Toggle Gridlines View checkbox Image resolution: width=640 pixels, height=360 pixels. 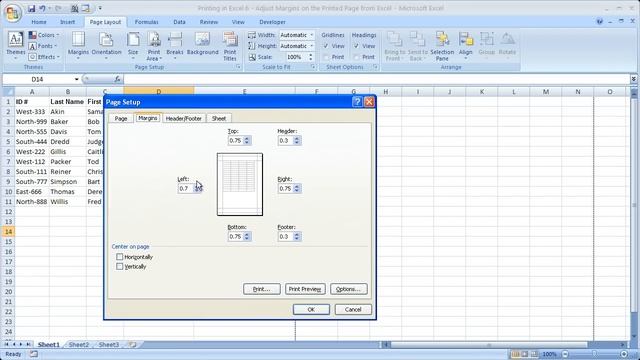(326, 46)
